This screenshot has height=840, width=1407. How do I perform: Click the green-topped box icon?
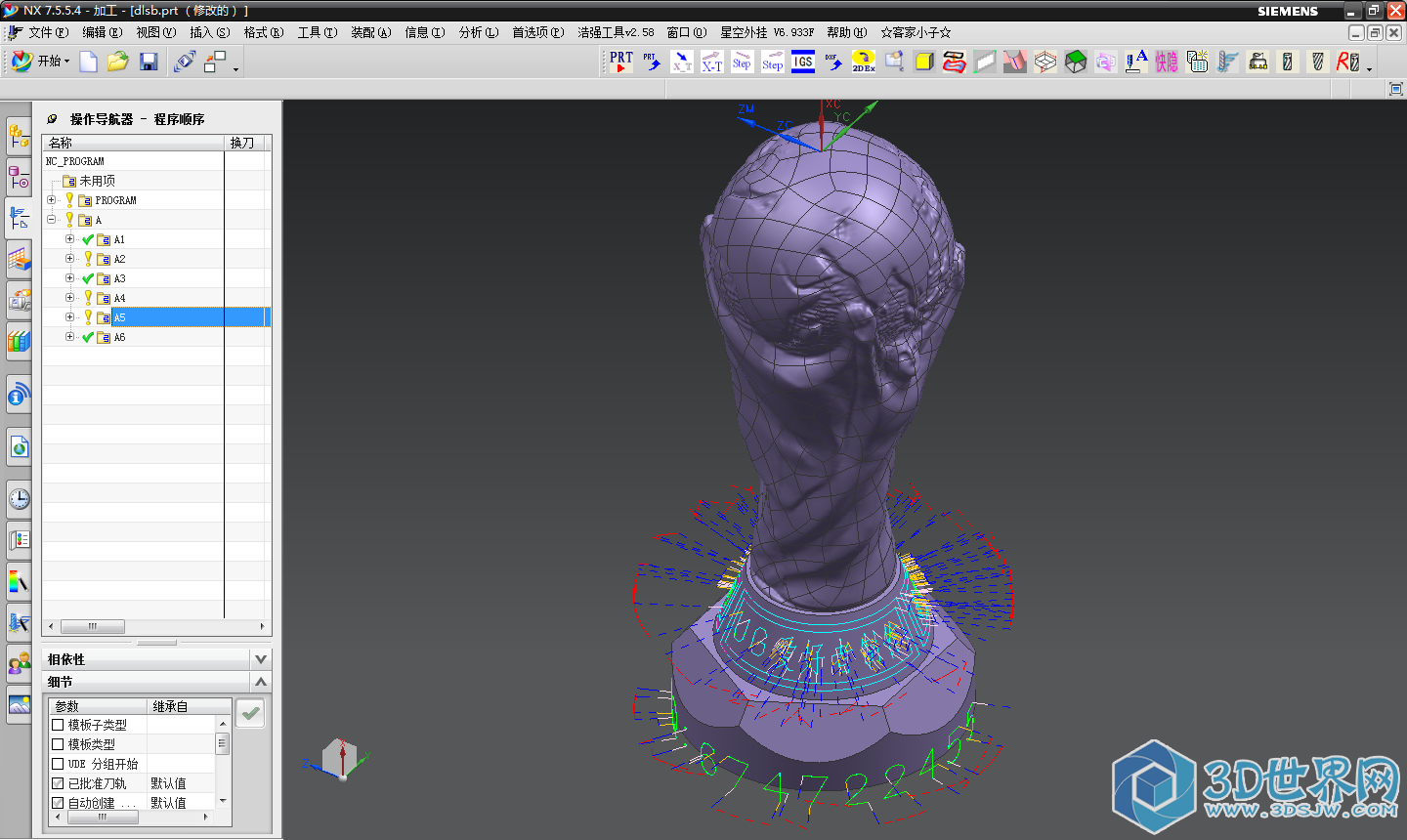(1076, 62)
